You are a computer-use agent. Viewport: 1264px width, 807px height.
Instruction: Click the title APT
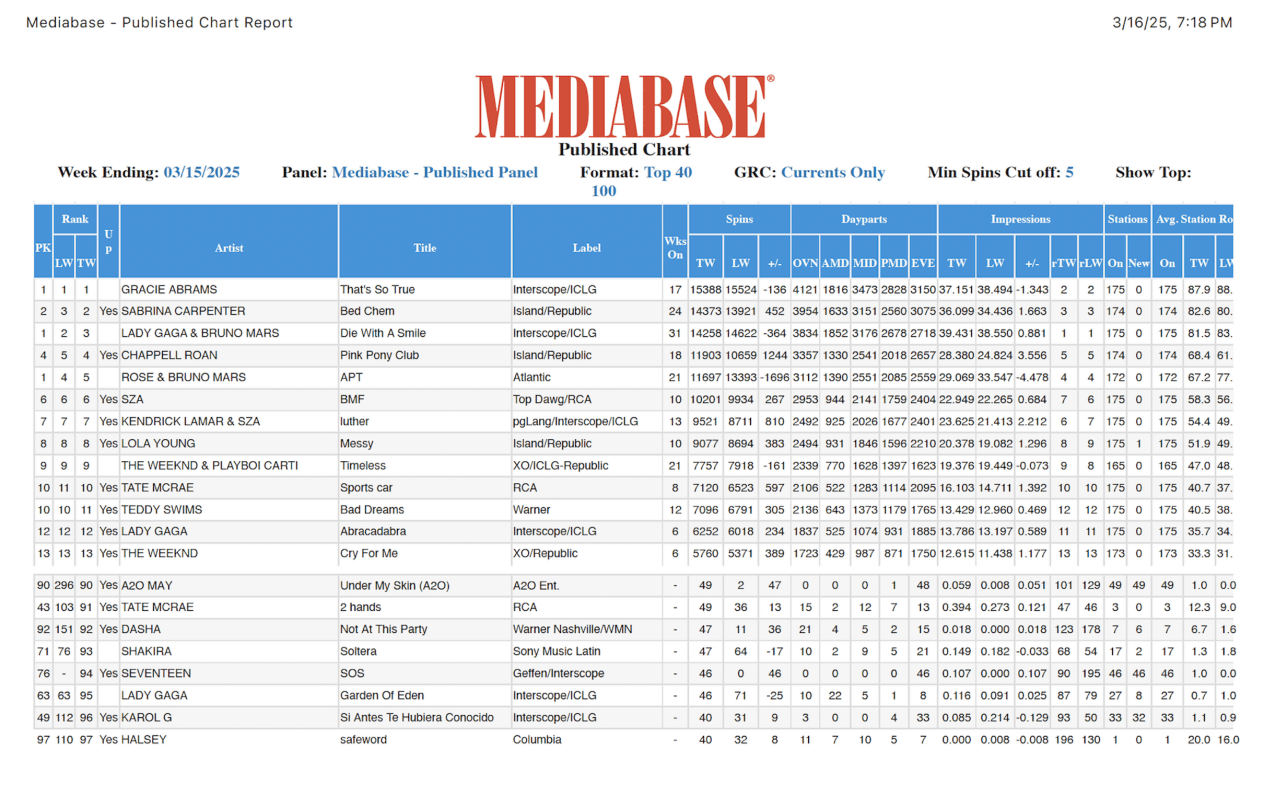tap(351, 378)
